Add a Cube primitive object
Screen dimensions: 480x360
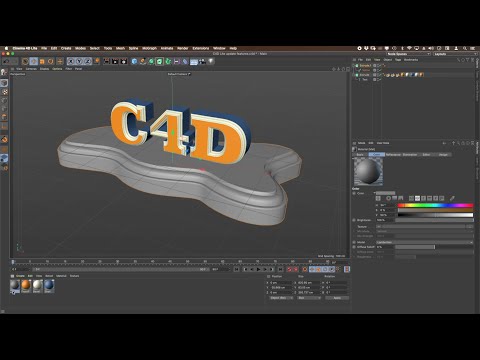[x=134, y=61]
